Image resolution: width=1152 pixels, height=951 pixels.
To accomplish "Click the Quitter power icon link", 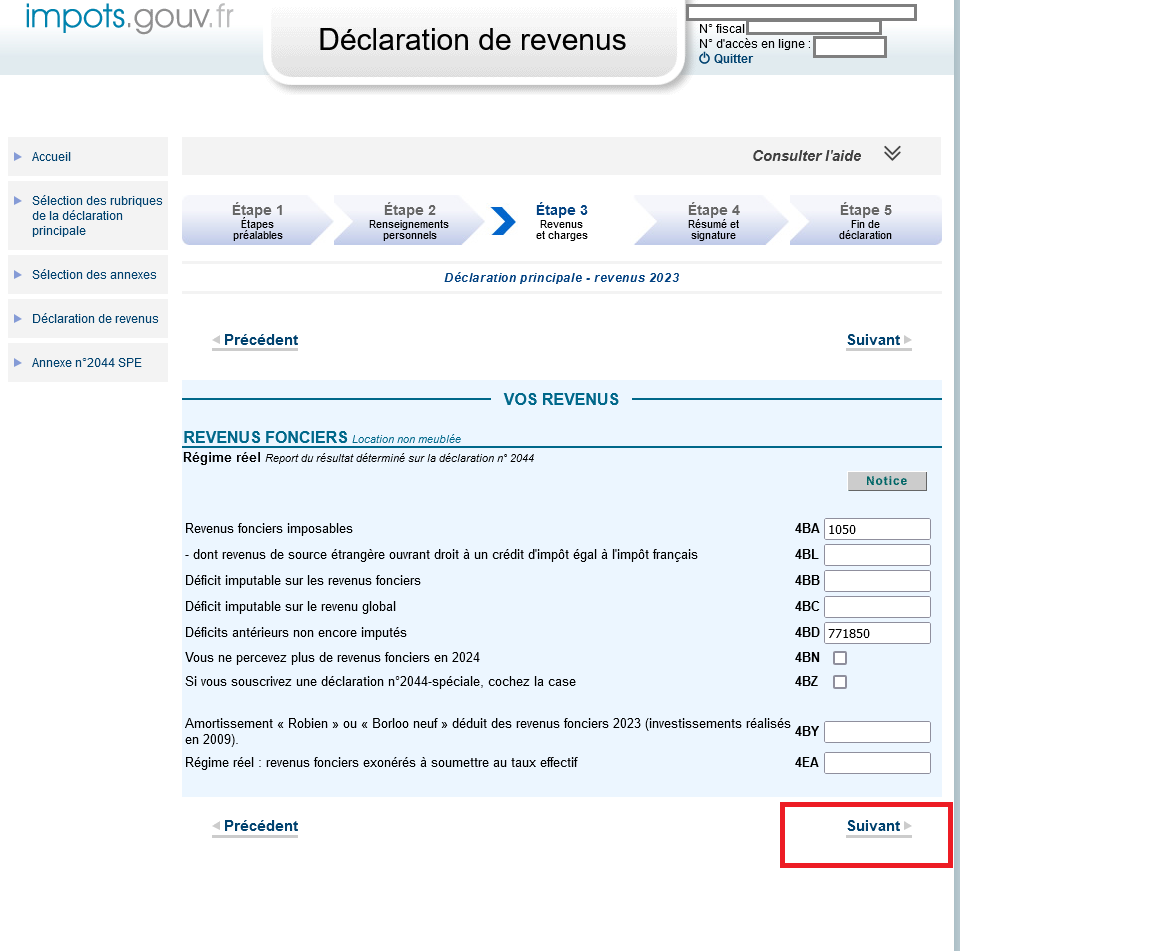I will point(726,59).
